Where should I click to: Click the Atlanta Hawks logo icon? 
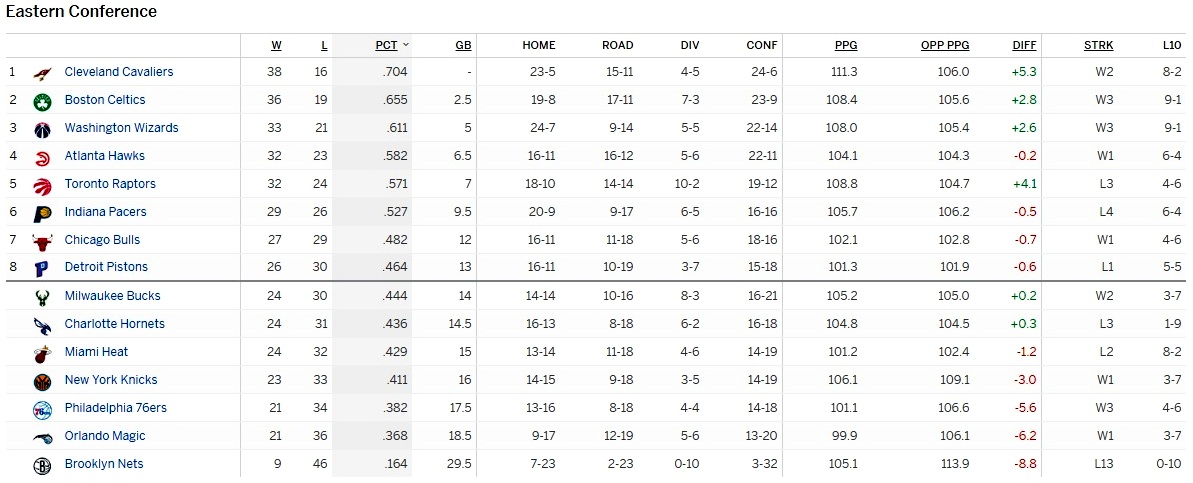[x=42, y=157]
